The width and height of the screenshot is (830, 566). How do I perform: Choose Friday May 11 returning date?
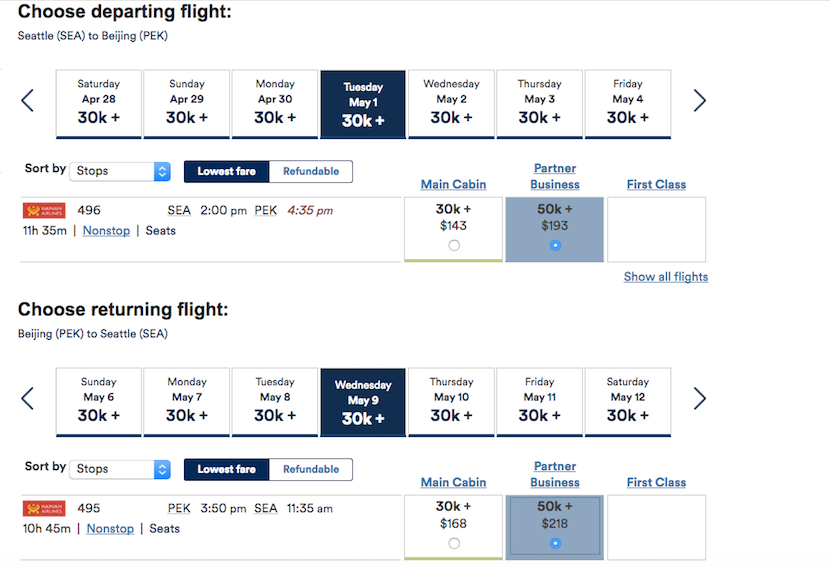(x=539, y=401)
